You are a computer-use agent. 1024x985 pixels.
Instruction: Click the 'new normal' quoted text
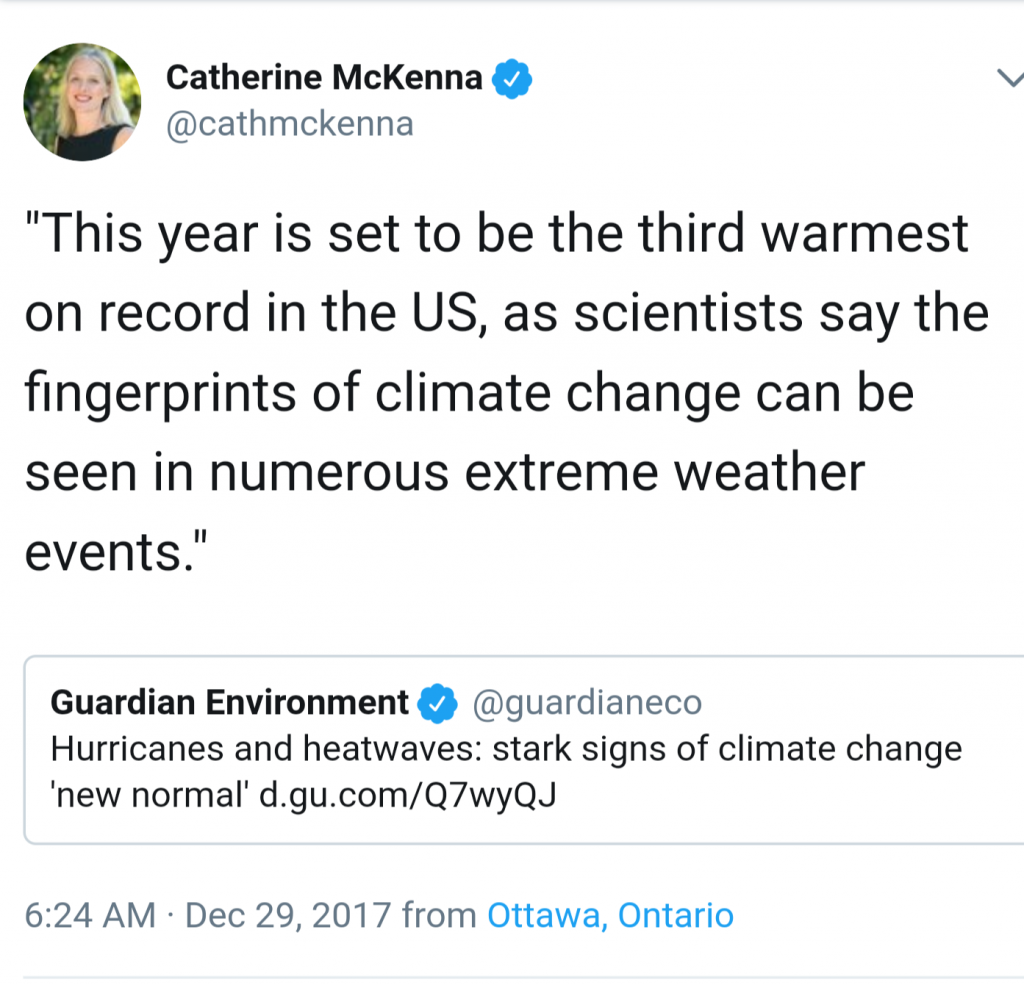tap(149, 797)
